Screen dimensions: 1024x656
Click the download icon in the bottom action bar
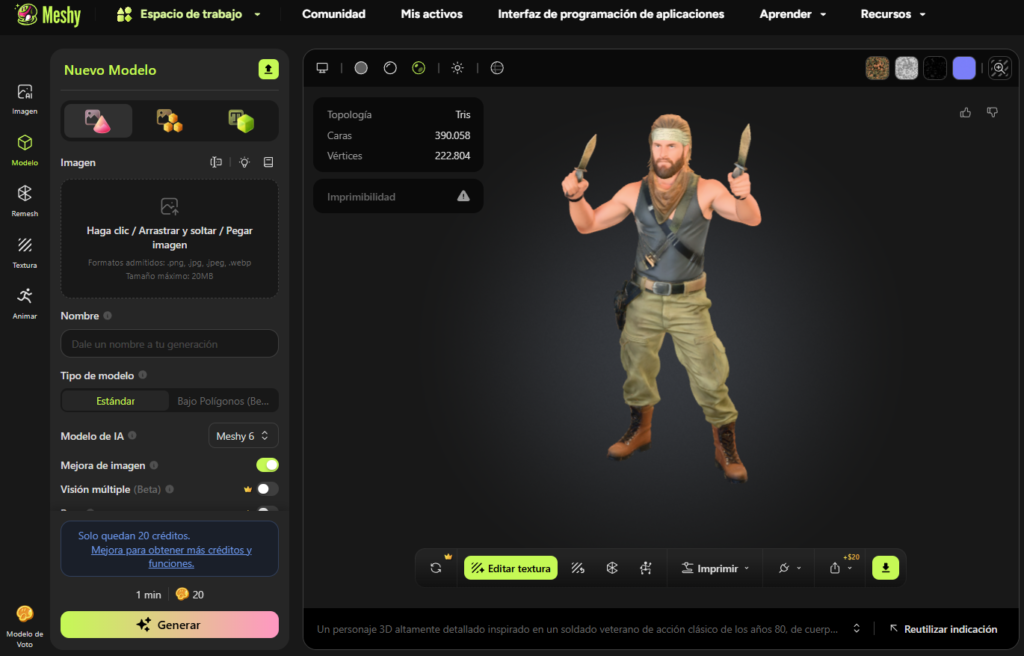[x=884, y=567]
